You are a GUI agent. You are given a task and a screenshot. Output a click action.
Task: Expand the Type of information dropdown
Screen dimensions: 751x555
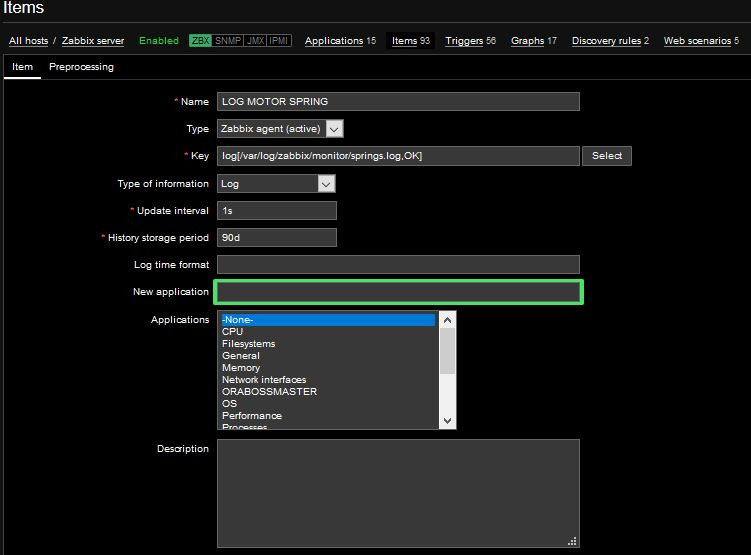[x=276, y=184]
